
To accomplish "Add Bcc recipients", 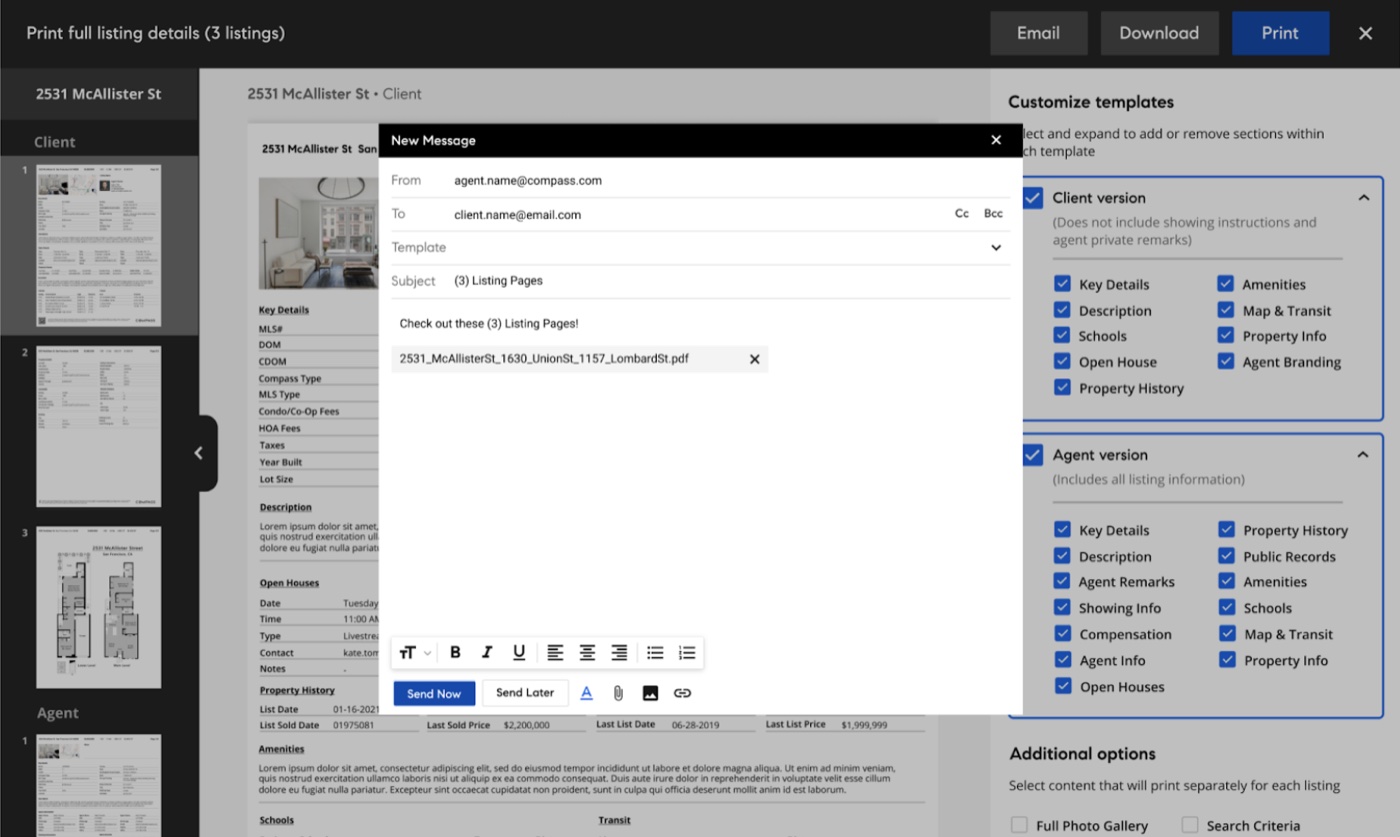I will click(993, 214).
